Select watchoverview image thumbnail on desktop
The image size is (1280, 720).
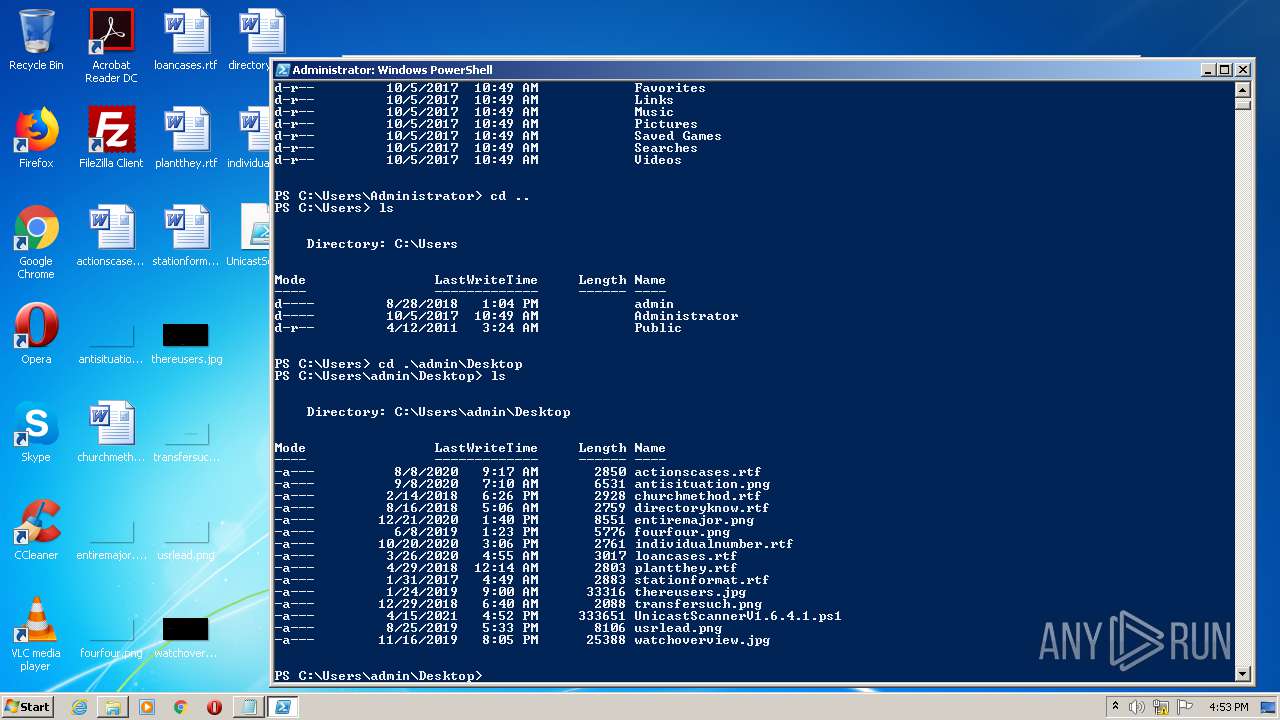186,638
